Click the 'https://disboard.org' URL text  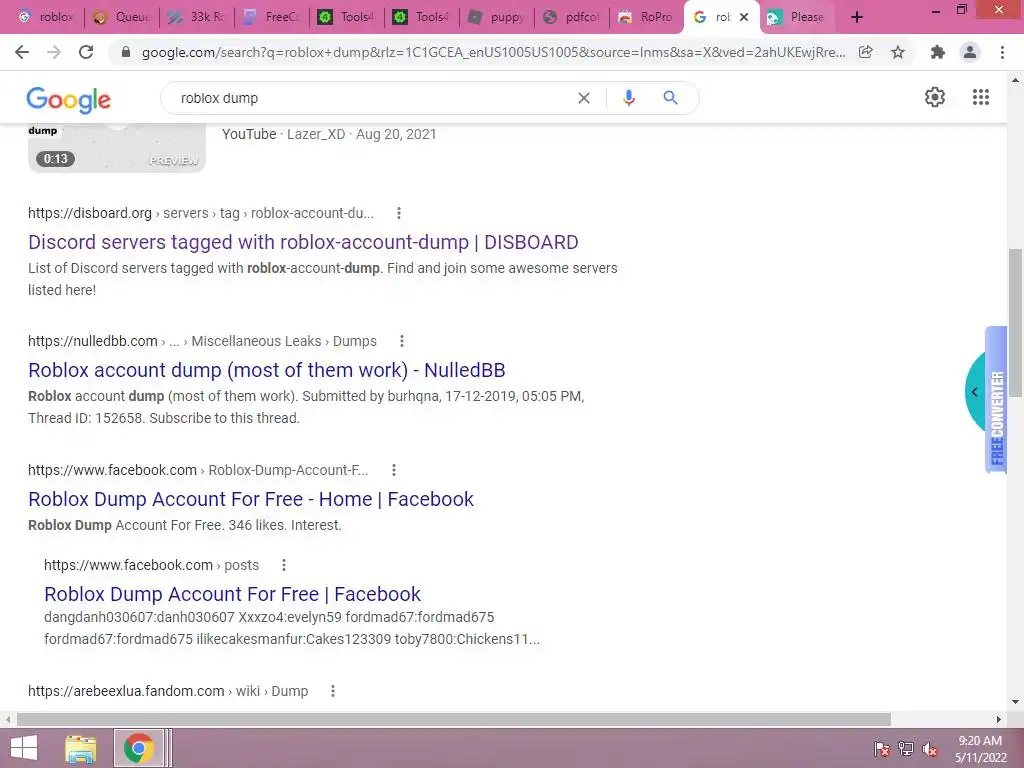click(89, 213)
